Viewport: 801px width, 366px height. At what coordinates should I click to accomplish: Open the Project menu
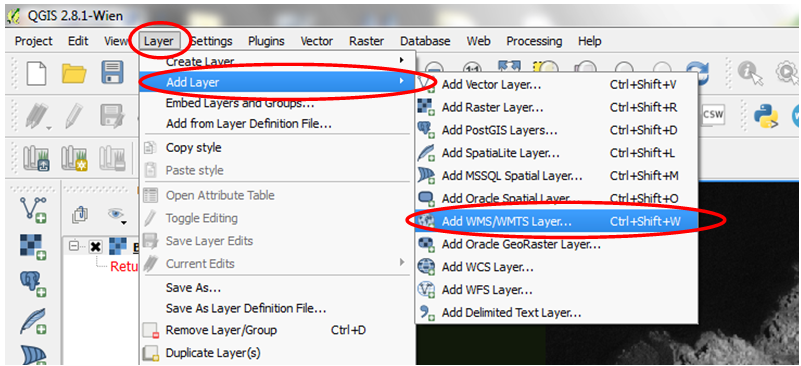pyautogui.click(x=34, y=41)
